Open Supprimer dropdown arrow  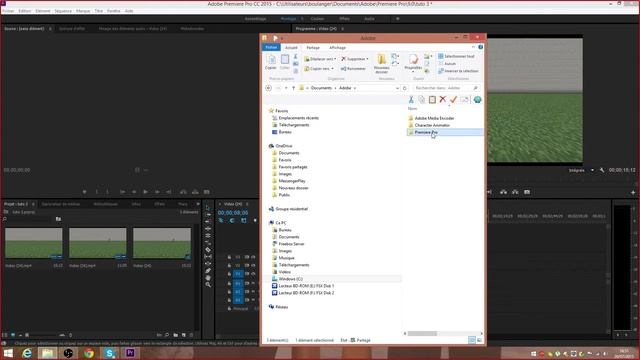pos(367,59)
